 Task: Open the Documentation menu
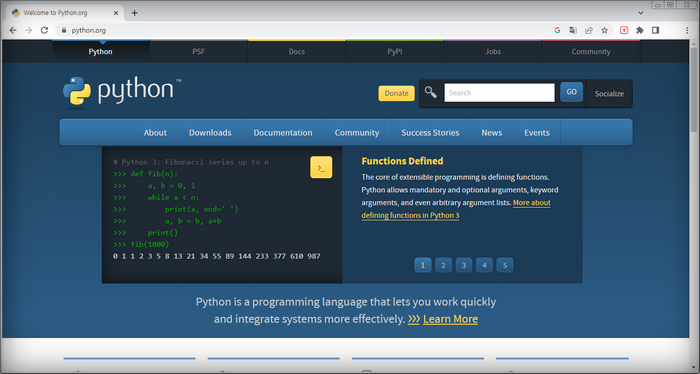coord(283,133)
